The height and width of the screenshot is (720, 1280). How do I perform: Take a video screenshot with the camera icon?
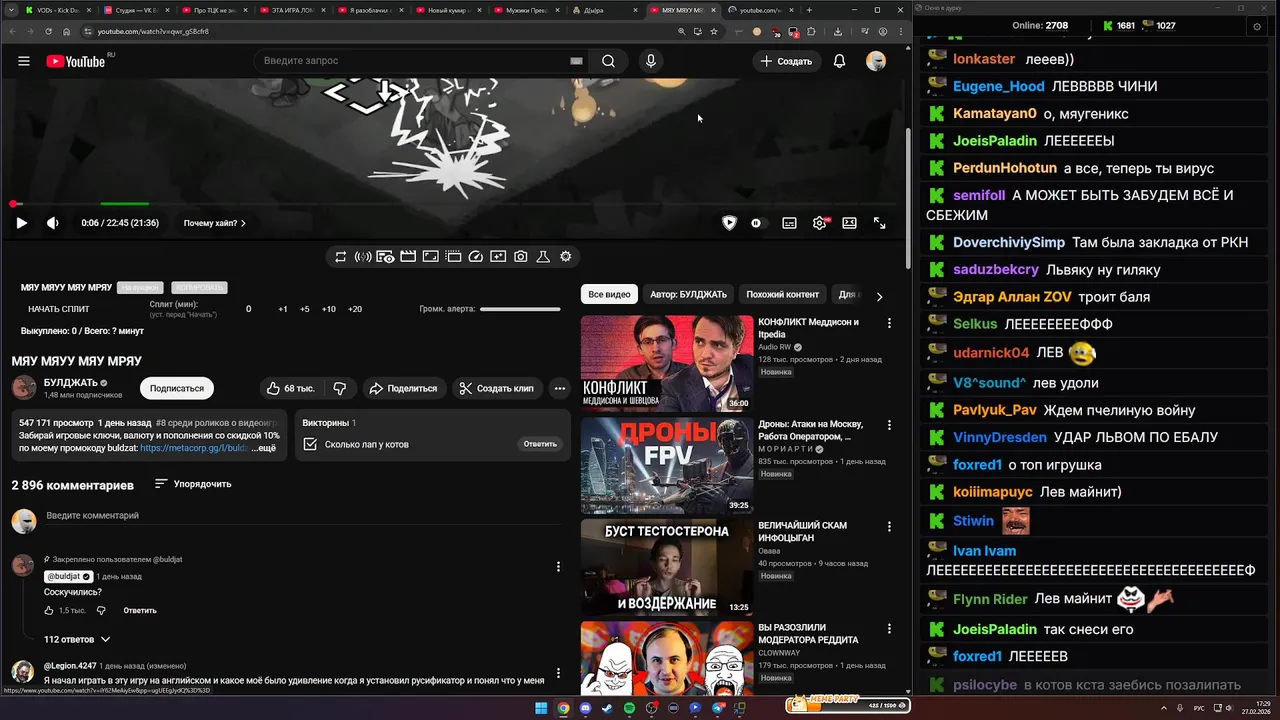coord(521,257)
